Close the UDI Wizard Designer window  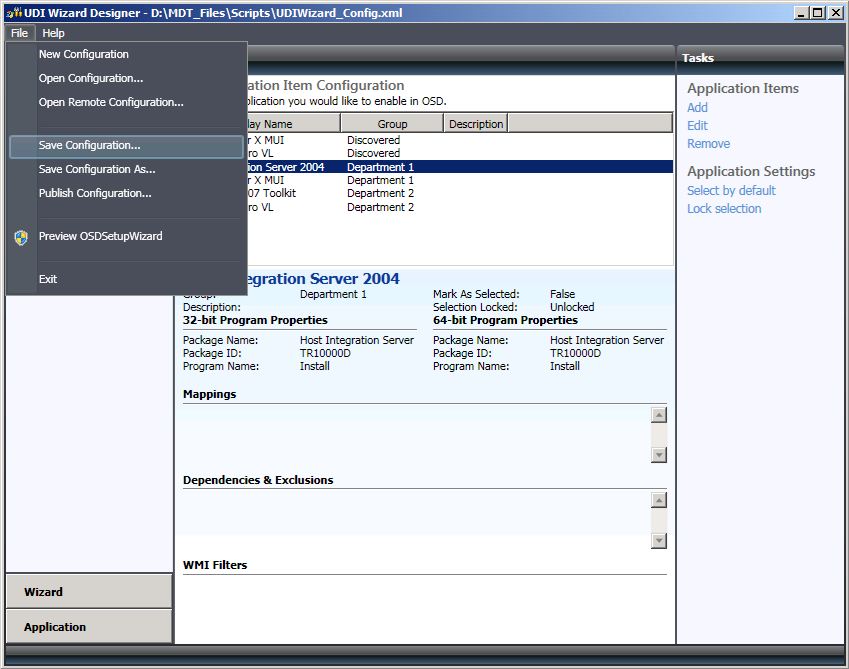point(835,12)
